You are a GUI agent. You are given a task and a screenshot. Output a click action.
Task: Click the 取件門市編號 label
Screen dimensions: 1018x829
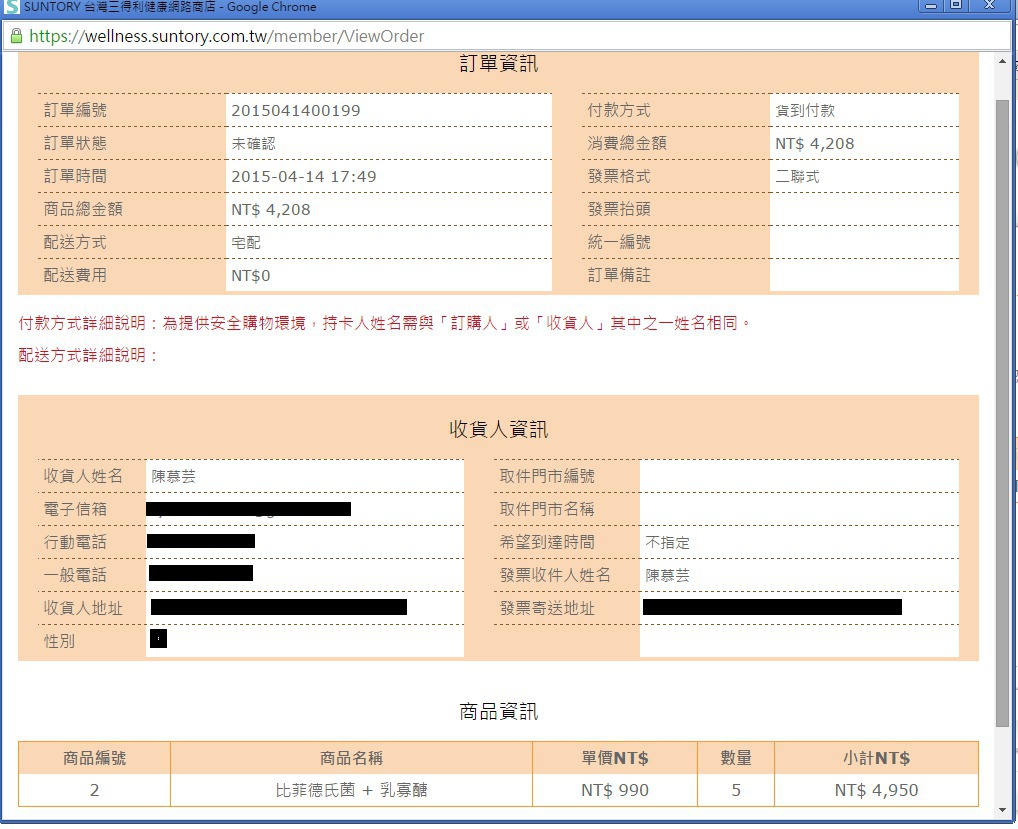coord(547,476)
